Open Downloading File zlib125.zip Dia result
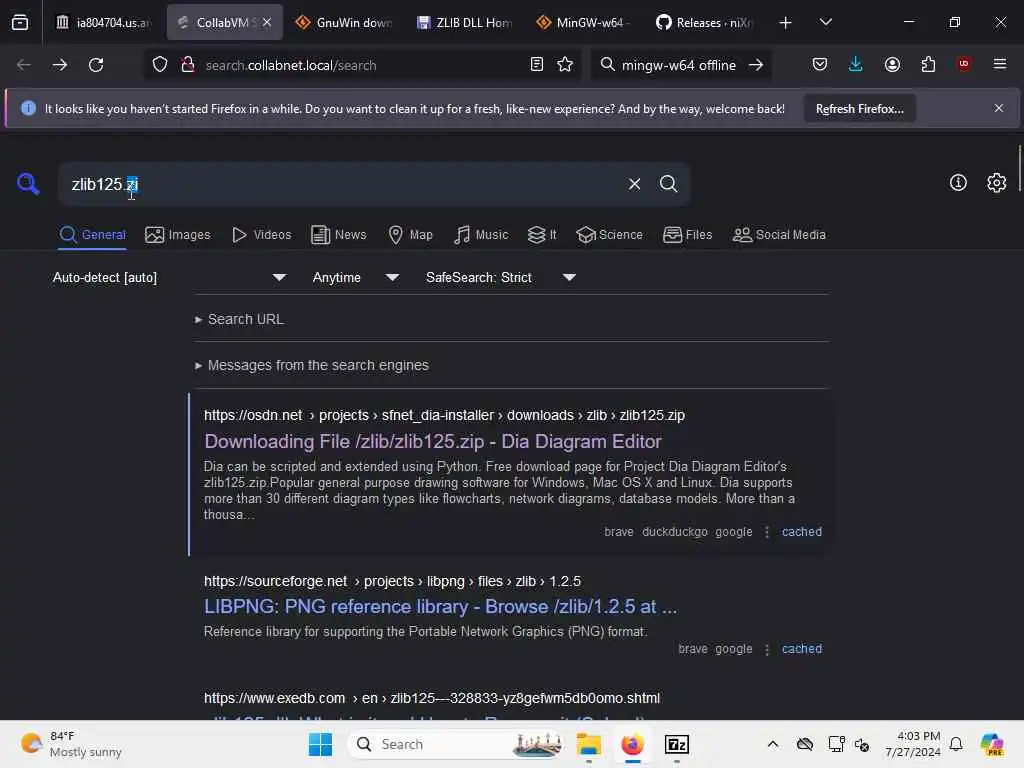This screenshot has width=1024, height=768. click(x=433, y=442)
